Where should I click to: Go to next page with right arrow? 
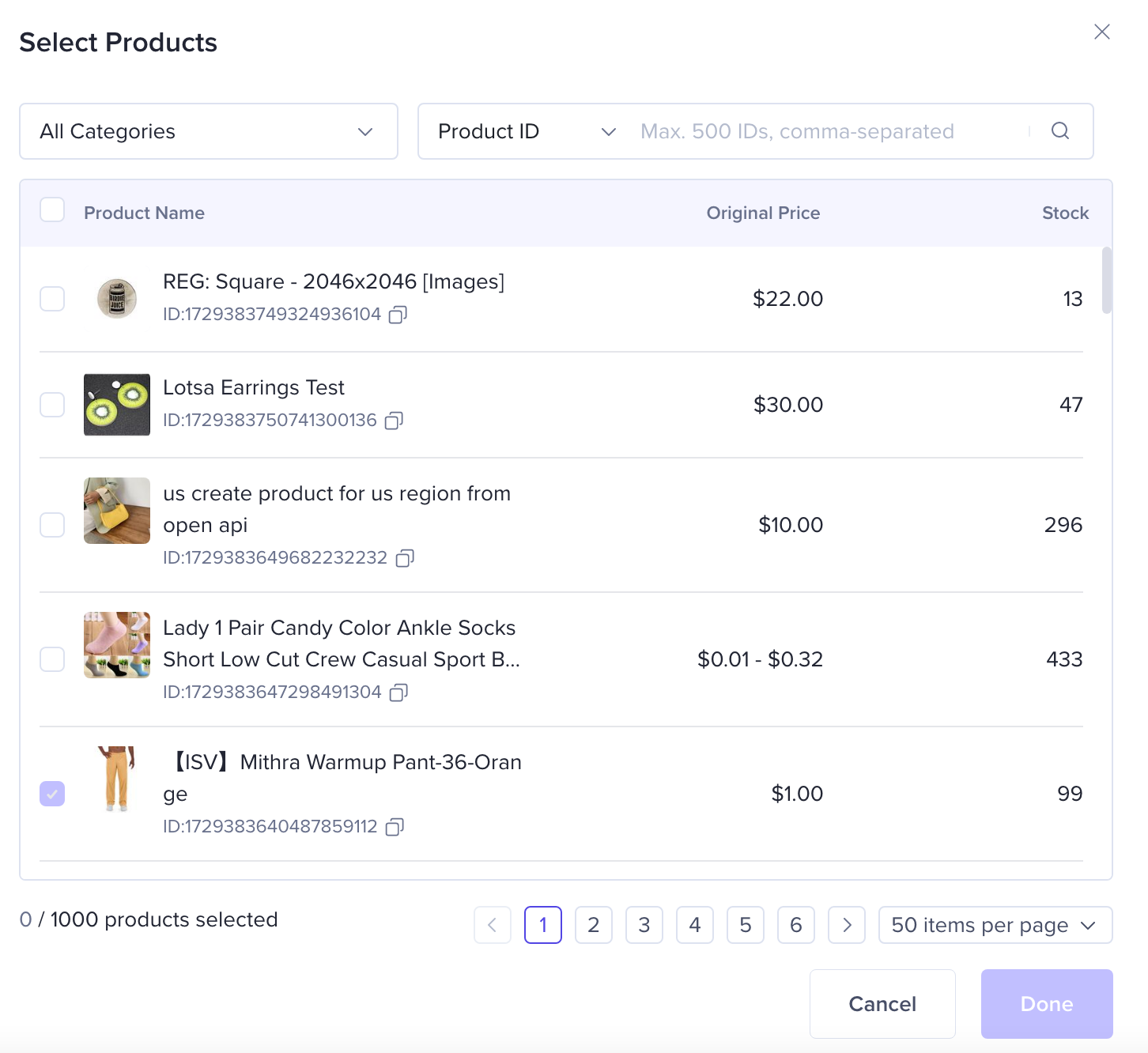pyautogui.click(x=847, y=925)
